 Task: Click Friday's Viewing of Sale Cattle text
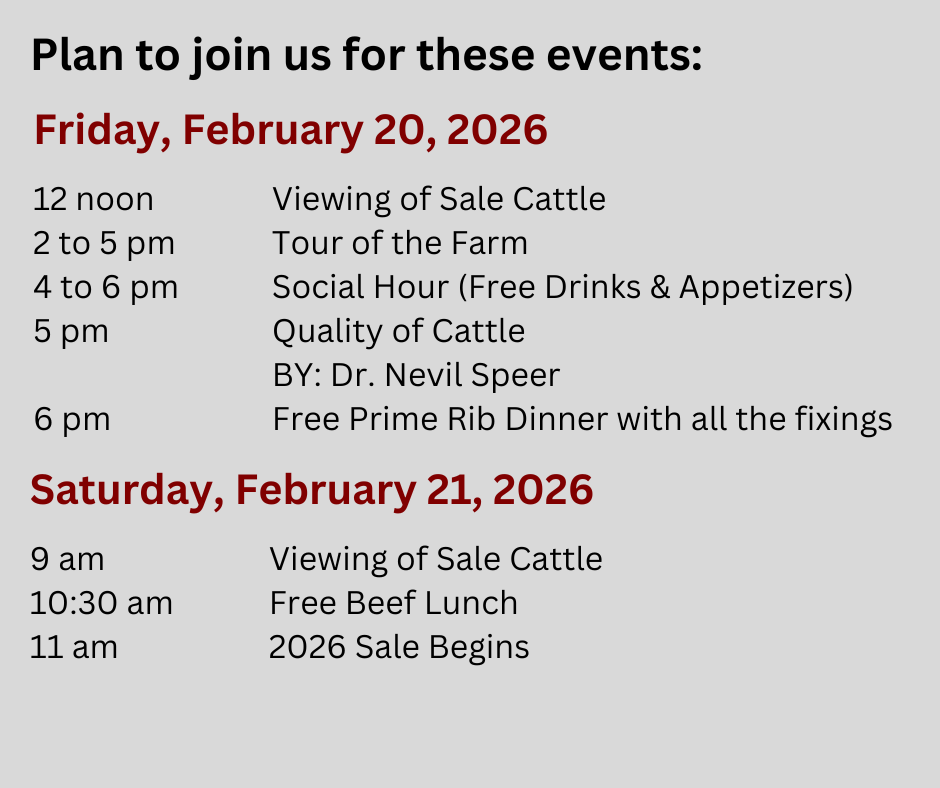[x=439, y=199]
